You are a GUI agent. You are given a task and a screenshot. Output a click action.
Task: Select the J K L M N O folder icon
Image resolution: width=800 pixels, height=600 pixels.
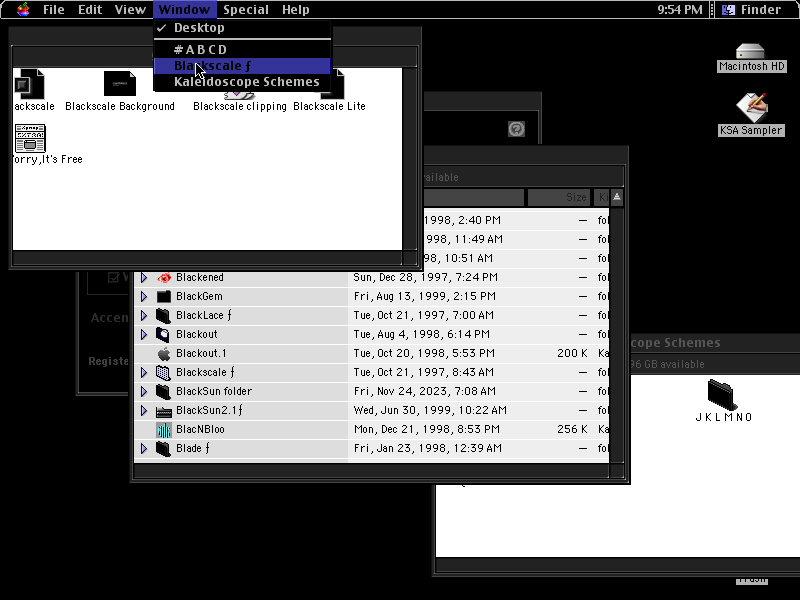click(723, 394)
